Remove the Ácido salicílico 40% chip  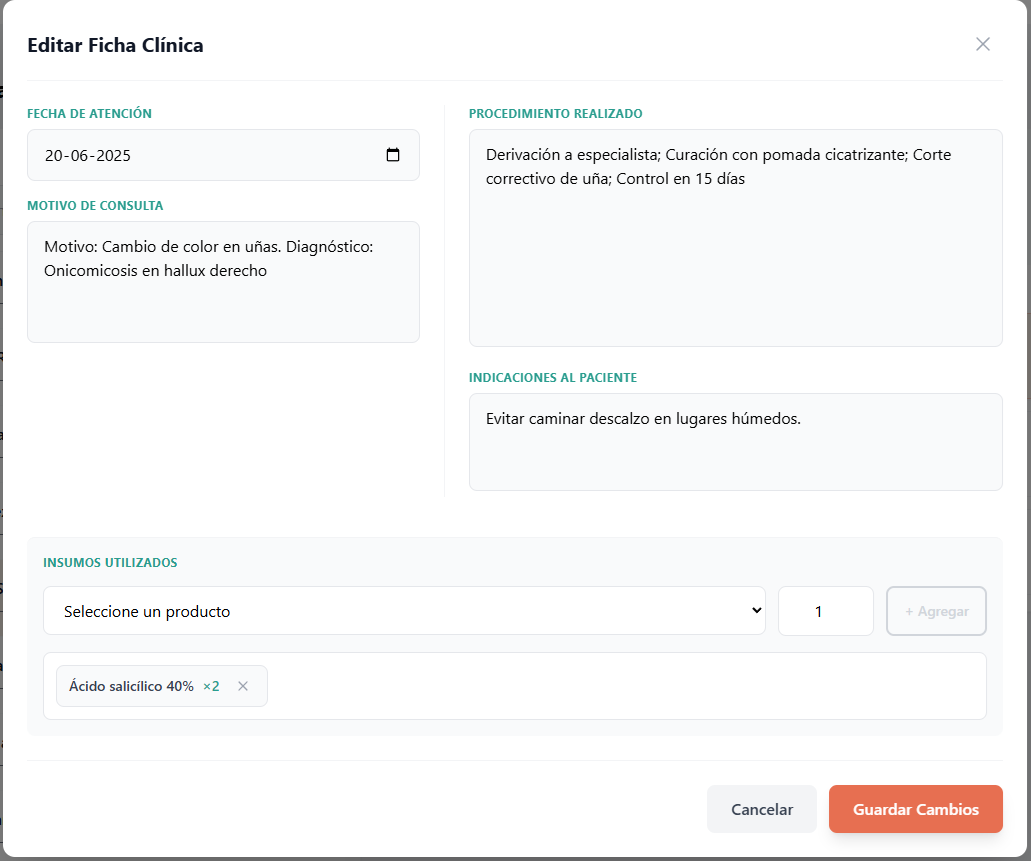[243, 686]
